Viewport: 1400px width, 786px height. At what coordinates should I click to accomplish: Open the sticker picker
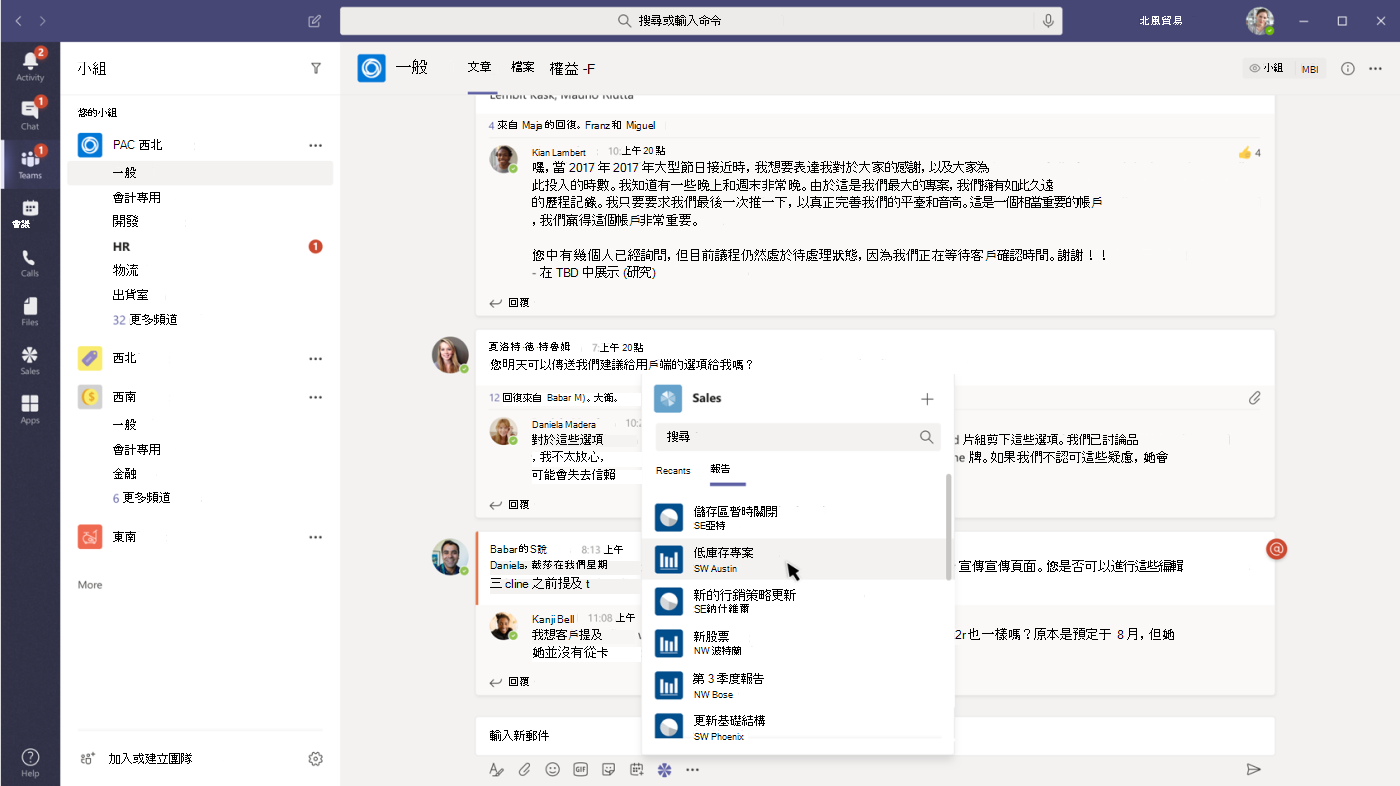(x=608, y=769)
